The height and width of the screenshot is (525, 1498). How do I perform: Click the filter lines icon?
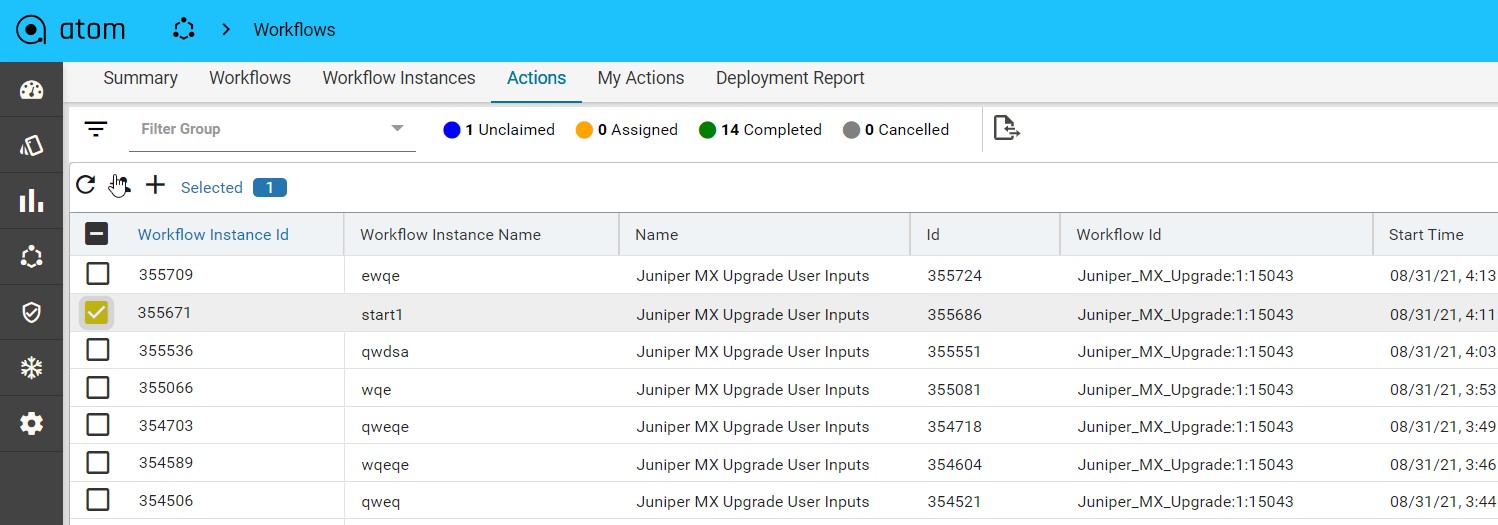(96, 129)
